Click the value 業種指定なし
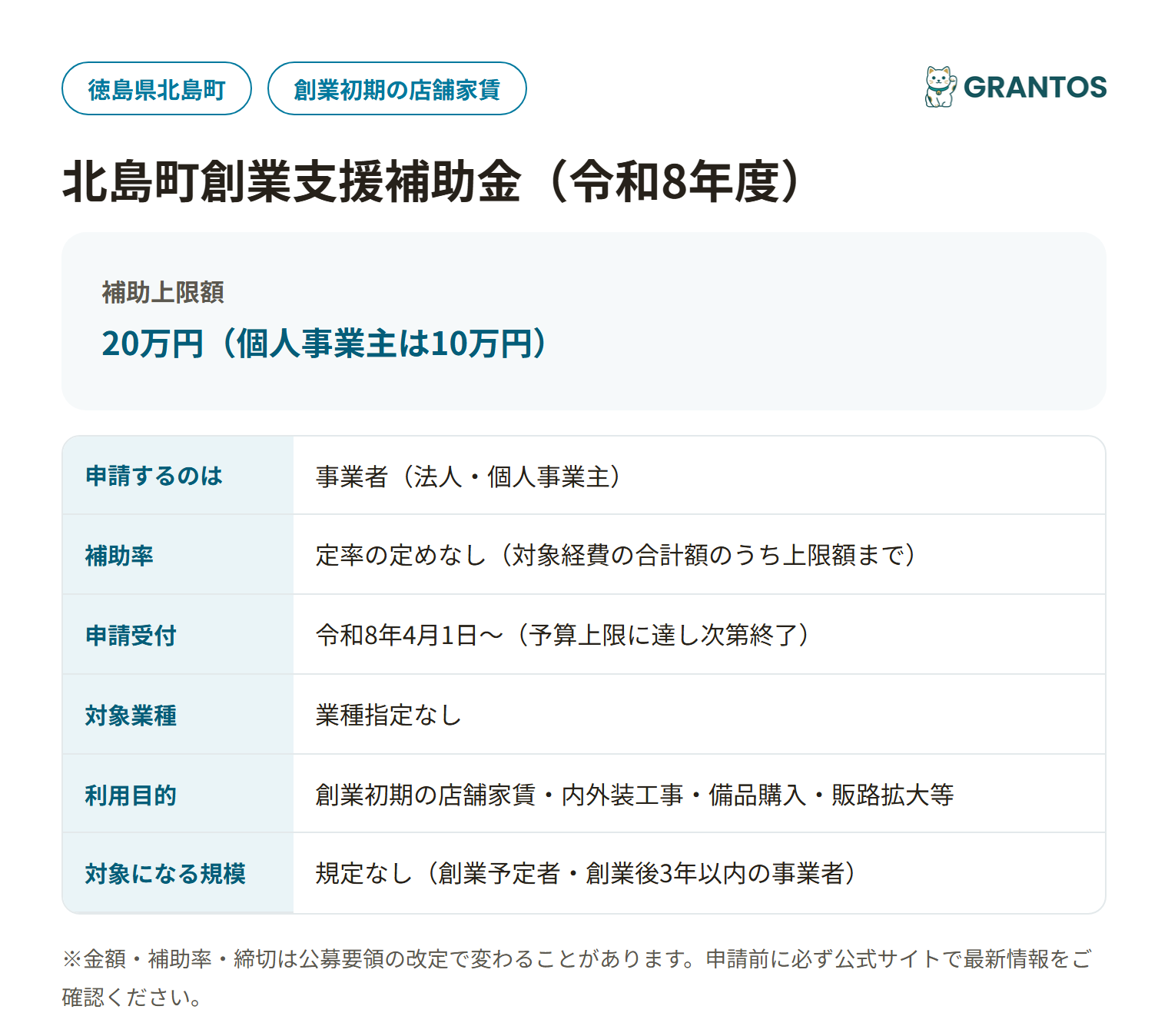 tap(388, 715)
